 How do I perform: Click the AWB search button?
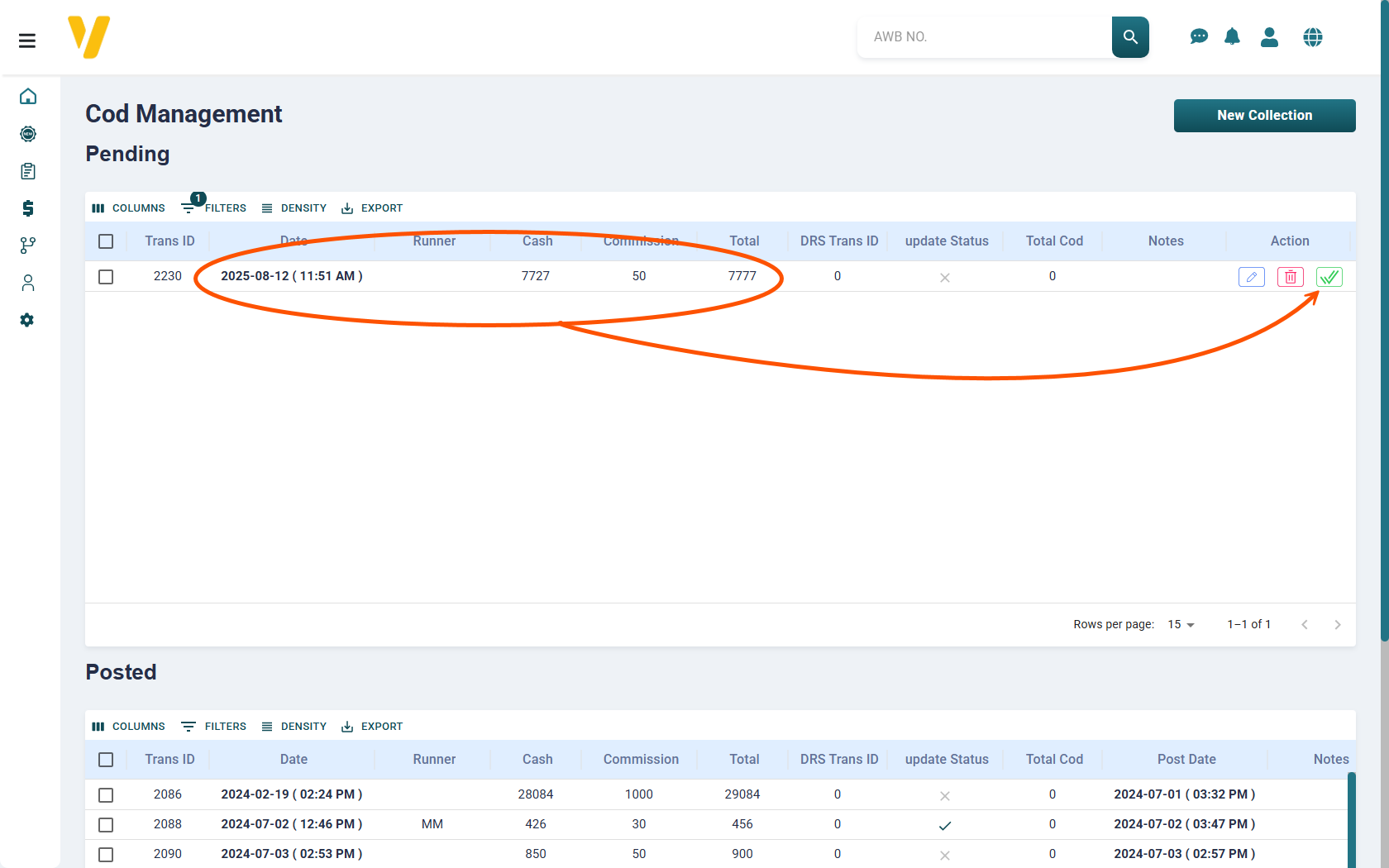1130,37
